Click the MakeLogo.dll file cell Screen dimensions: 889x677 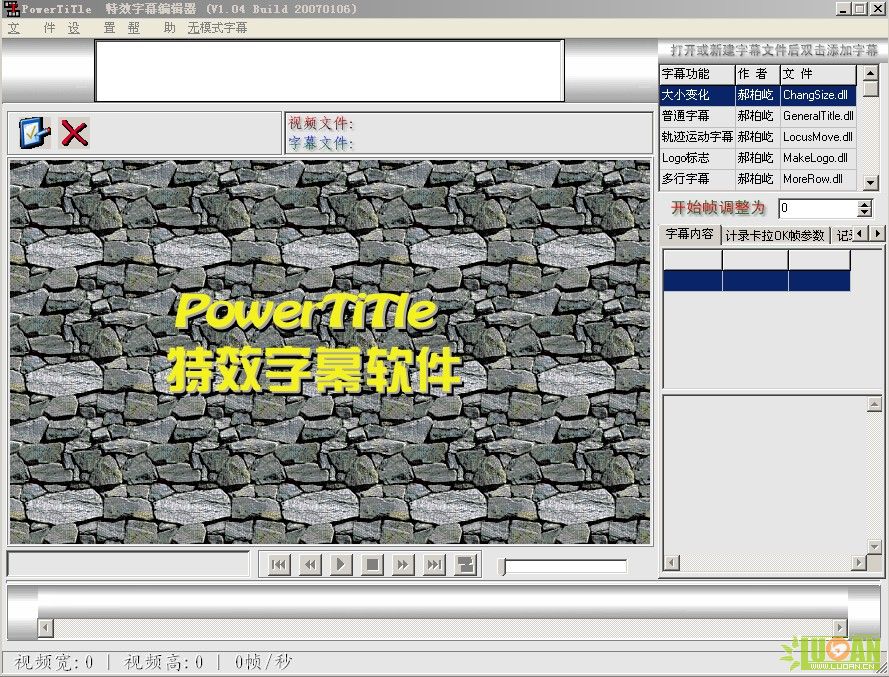coord(818,158)
